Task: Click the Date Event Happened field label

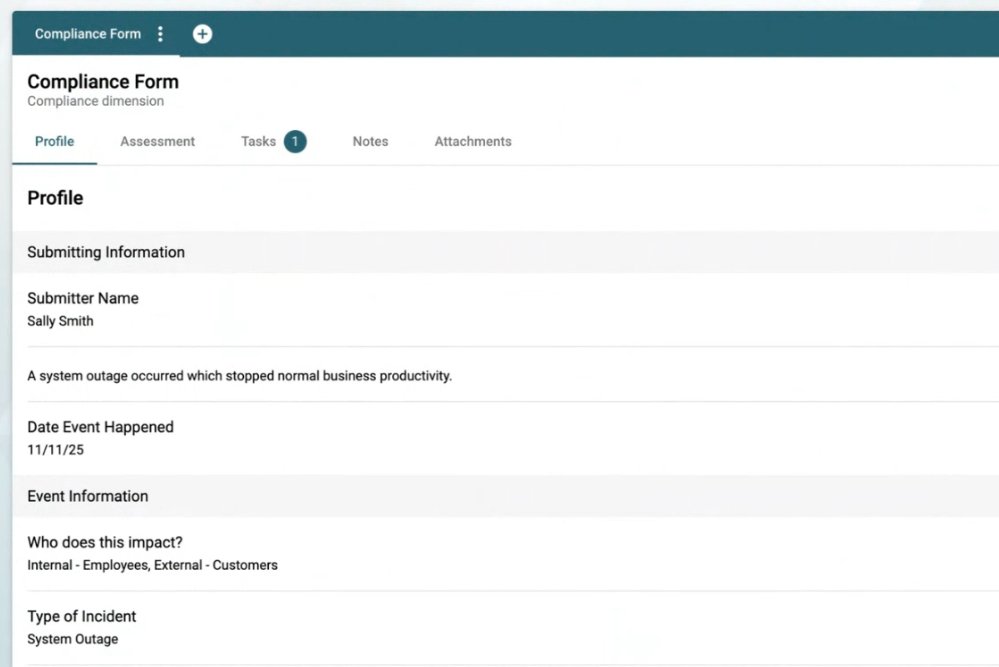Action: pos(100,427)
